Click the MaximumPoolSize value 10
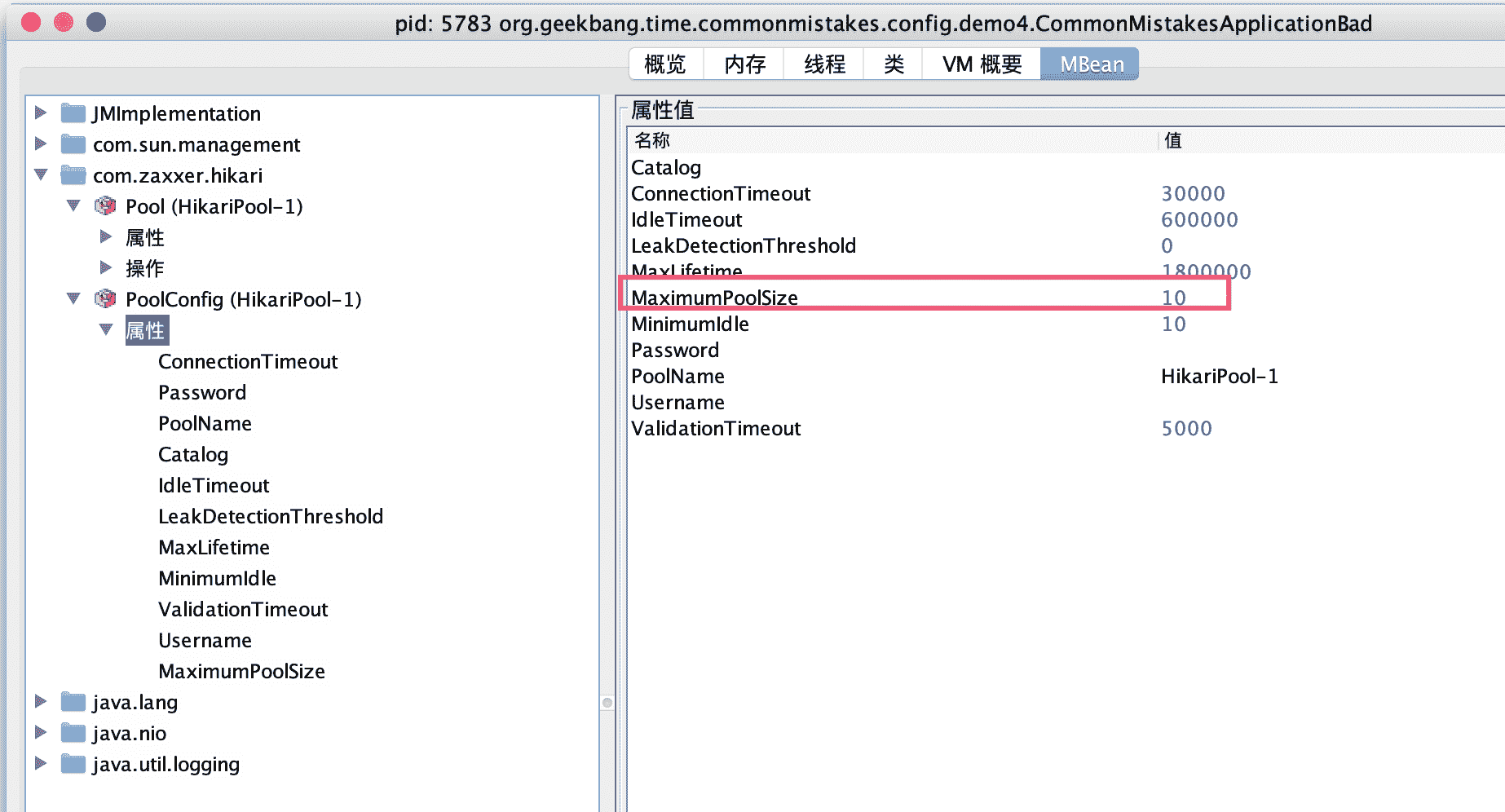The height and width of the screenshot is (812, 1505). coord(1173,298)
